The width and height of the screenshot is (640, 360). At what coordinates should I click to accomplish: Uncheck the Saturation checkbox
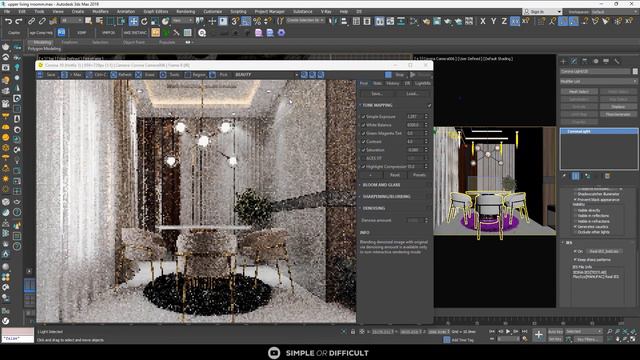coord(363,150)
